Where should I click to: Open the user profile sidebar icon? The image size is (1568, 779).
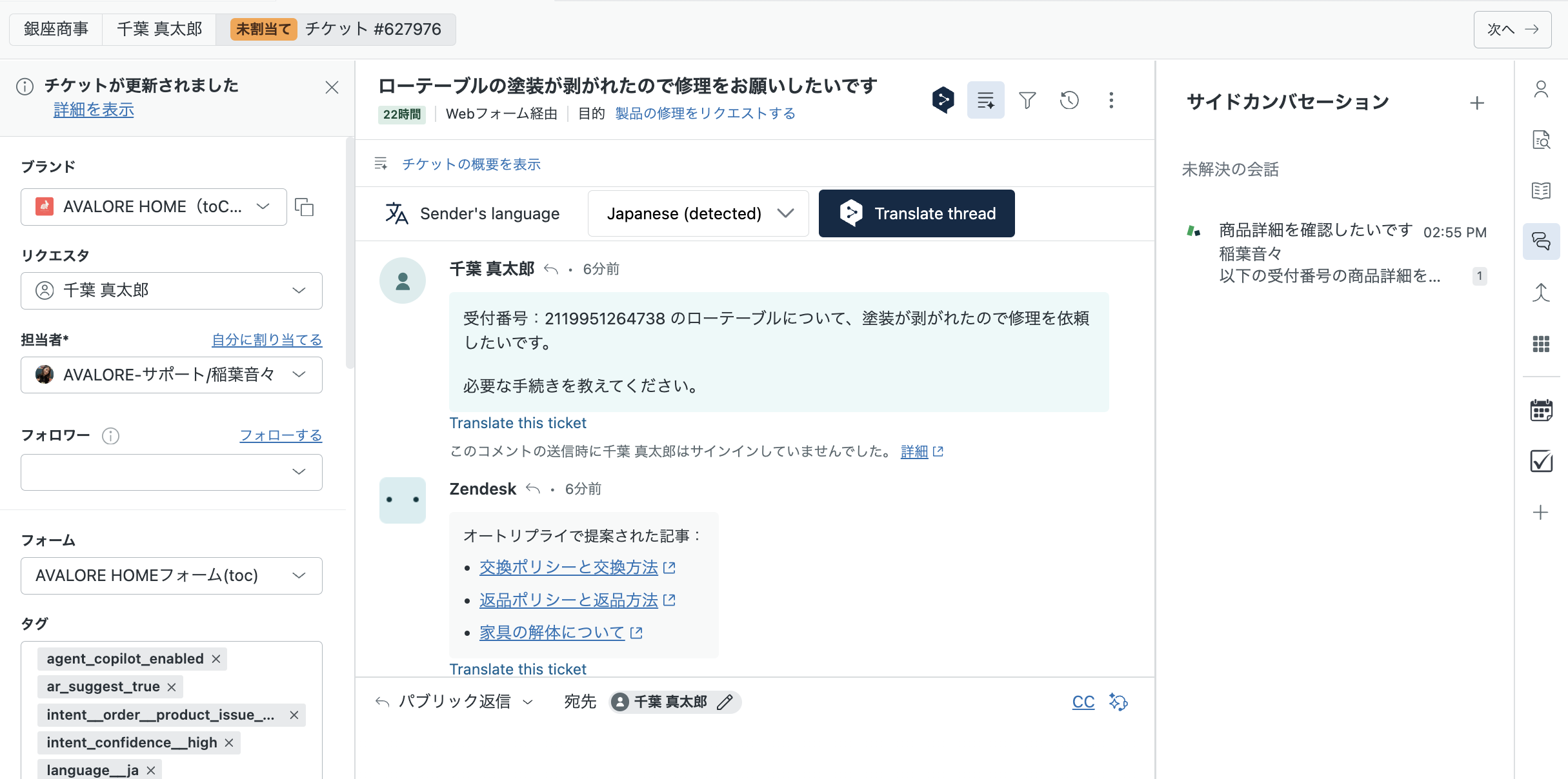1541,89
